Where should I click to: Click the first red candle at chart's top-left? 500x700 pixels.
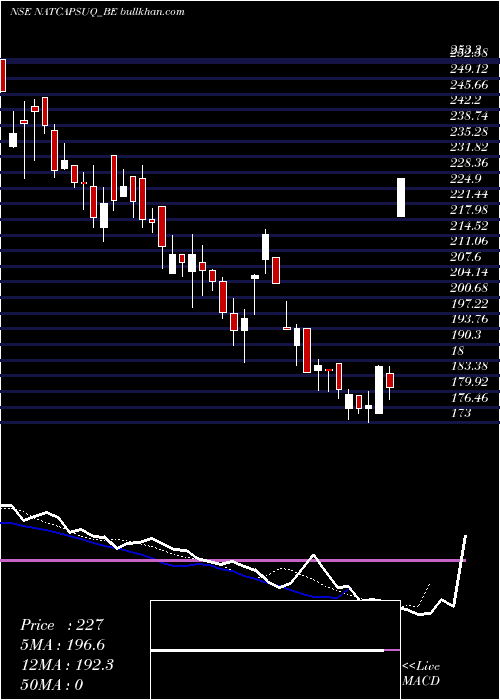click(3, 75)
